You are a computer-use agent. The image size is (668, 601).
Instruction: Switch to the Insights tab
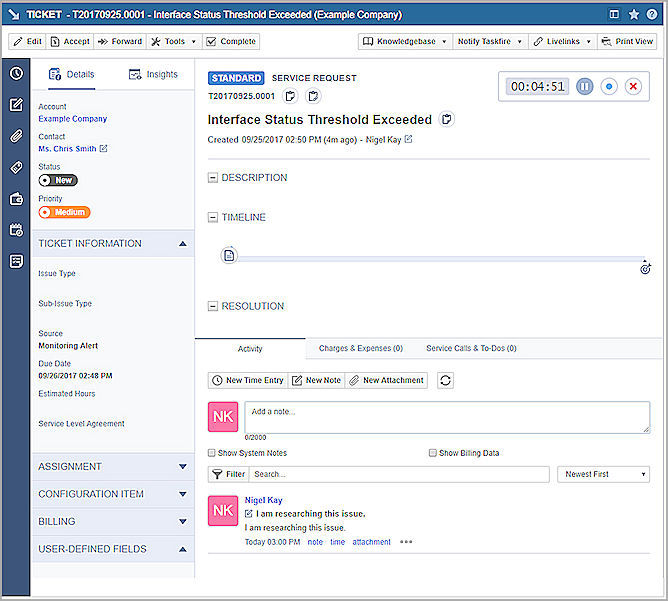pyautogui.click(x=153, y=75)
